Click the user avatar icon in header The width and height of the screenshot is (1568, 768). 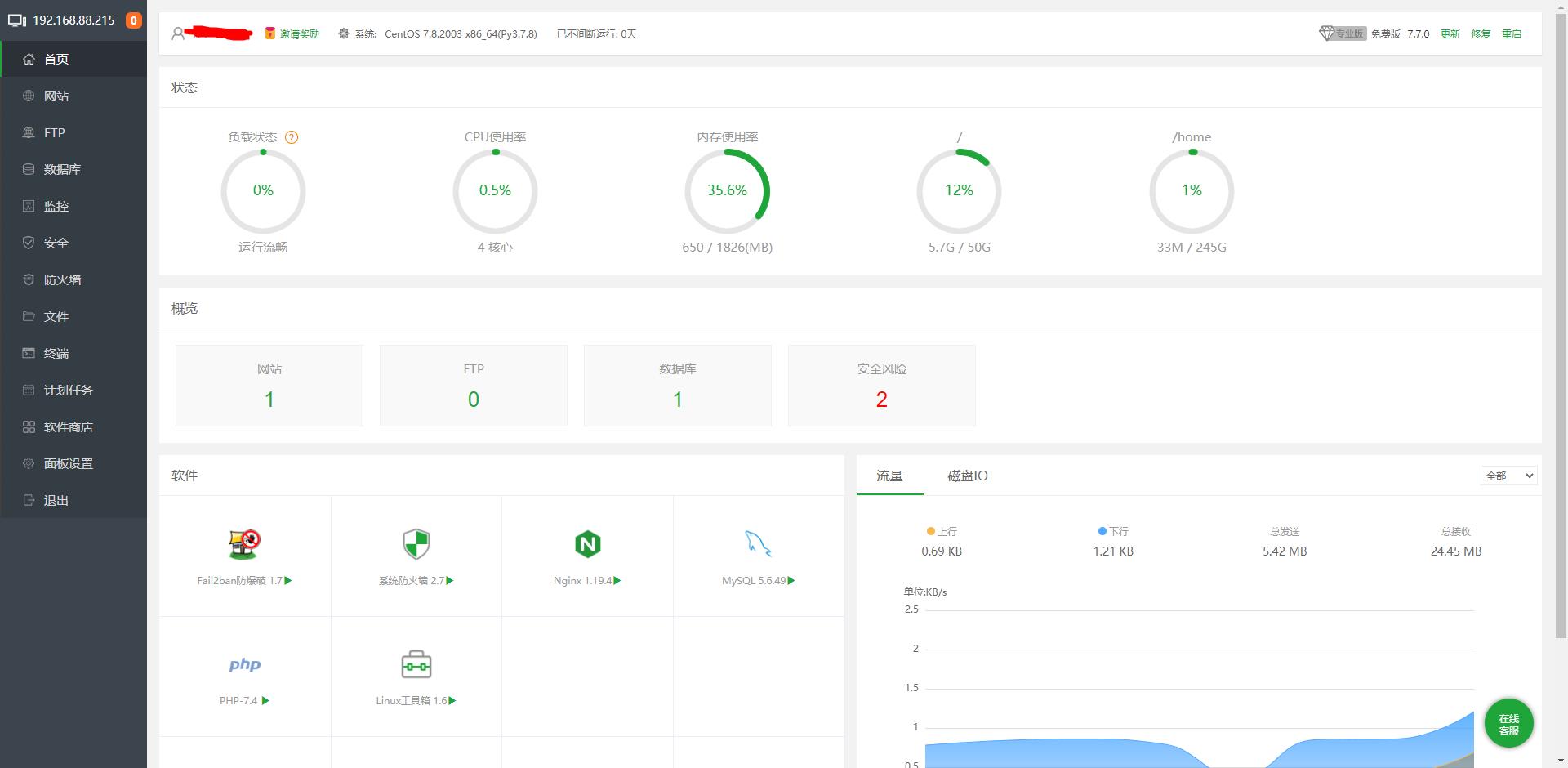[178, 33]
